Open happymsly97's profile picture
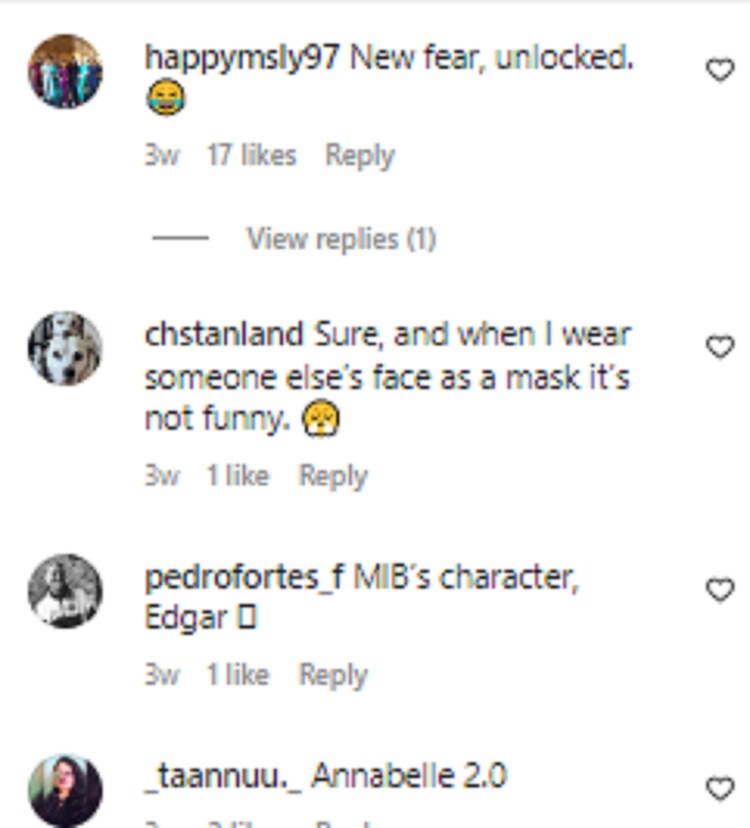Image resolution: width=750 pixels, height=828 pixels. click(65, 71)
